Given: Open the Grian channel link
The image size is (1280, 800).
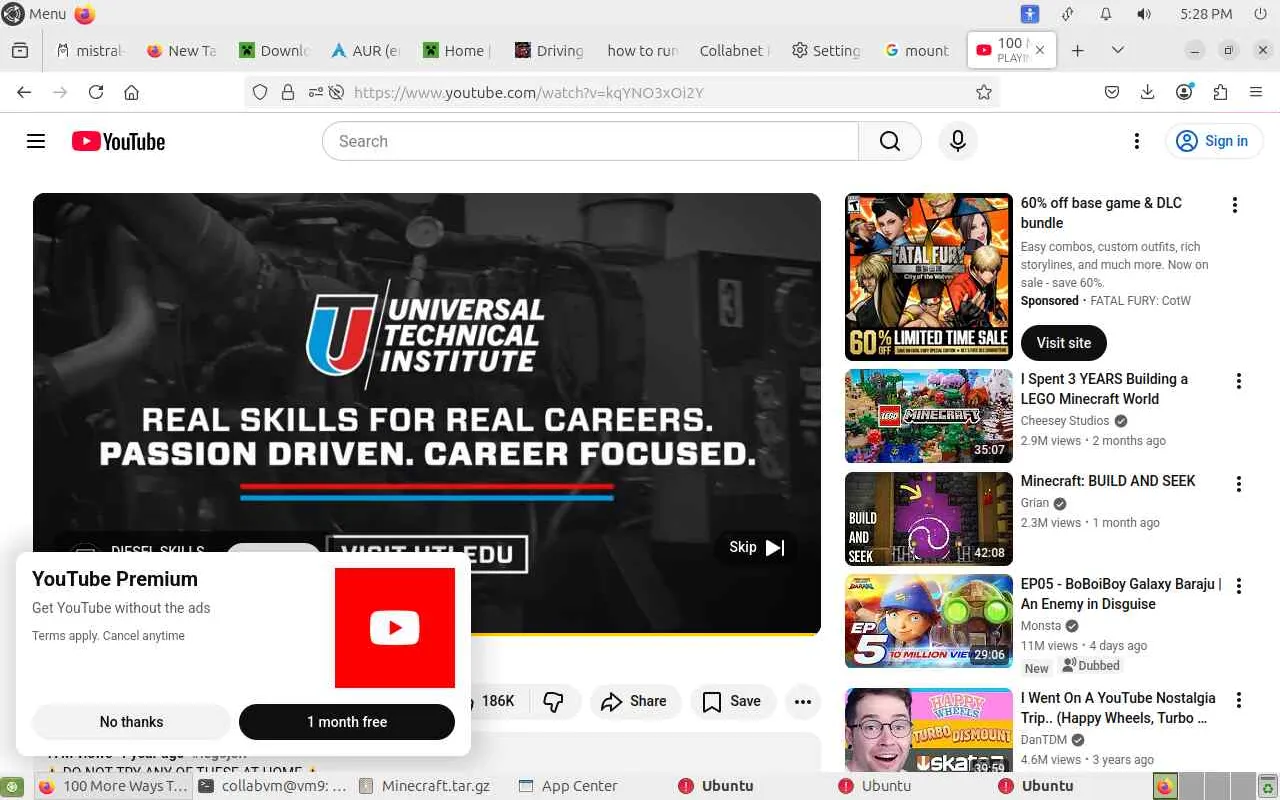Looking at the screenshot, I should [x=1035, y=503].
